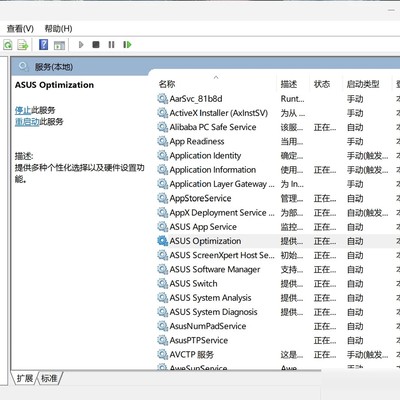Select the ASUS System Diagnosis service name
This screenshot has height=400, width=400.
click(213, 312)
